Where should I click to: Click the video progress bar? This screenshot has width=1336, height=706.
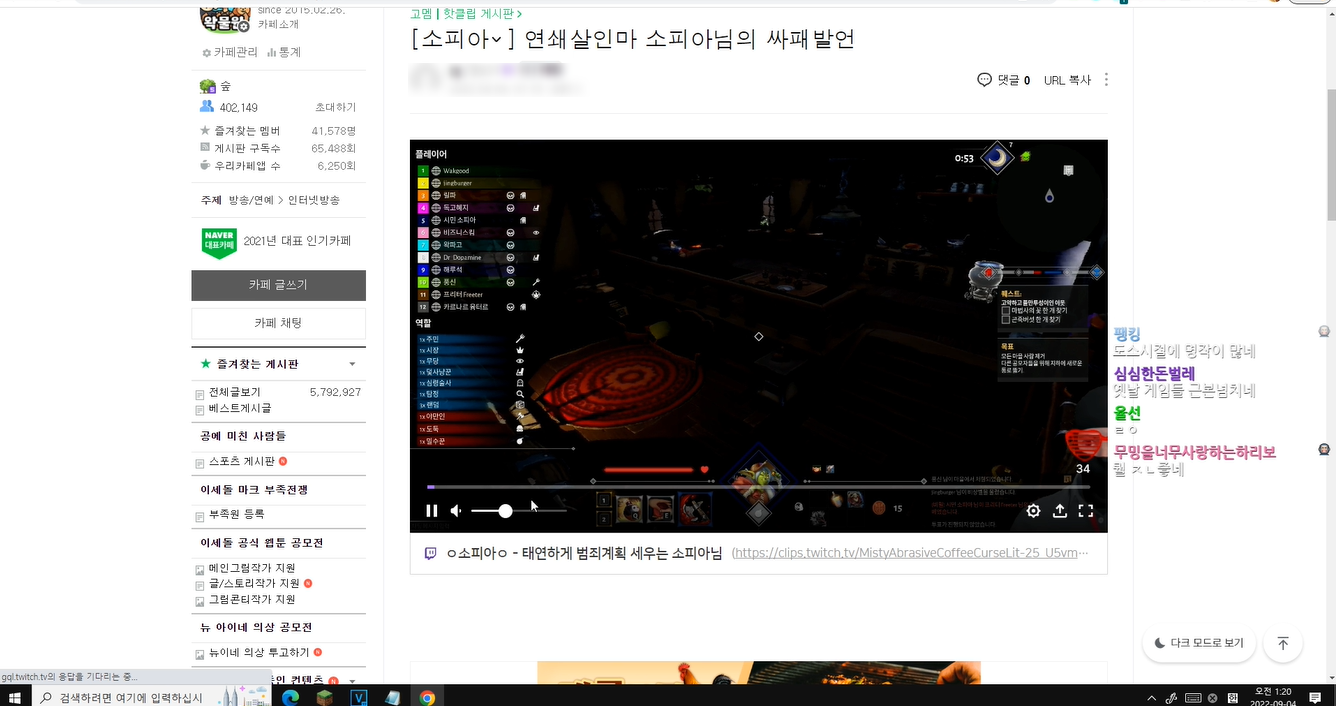758,487
